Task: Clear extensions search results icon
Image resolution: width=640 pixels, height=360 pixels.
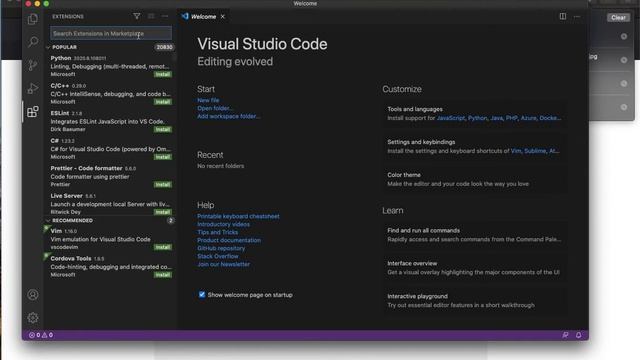Action: pyautogui.click(x=151, y=16)
